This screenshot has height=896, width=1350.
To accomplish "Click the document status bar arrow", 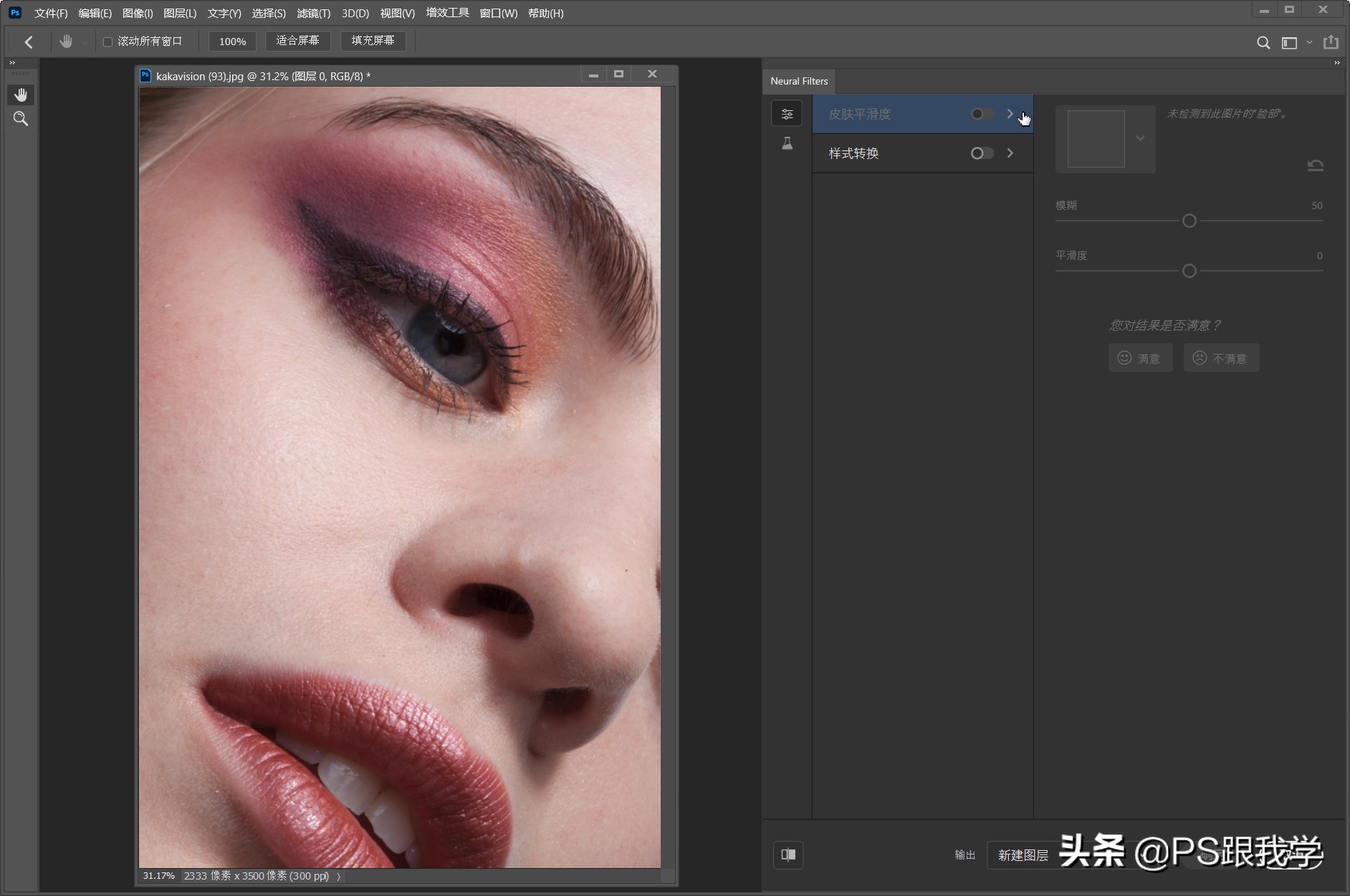I will 339,876.
